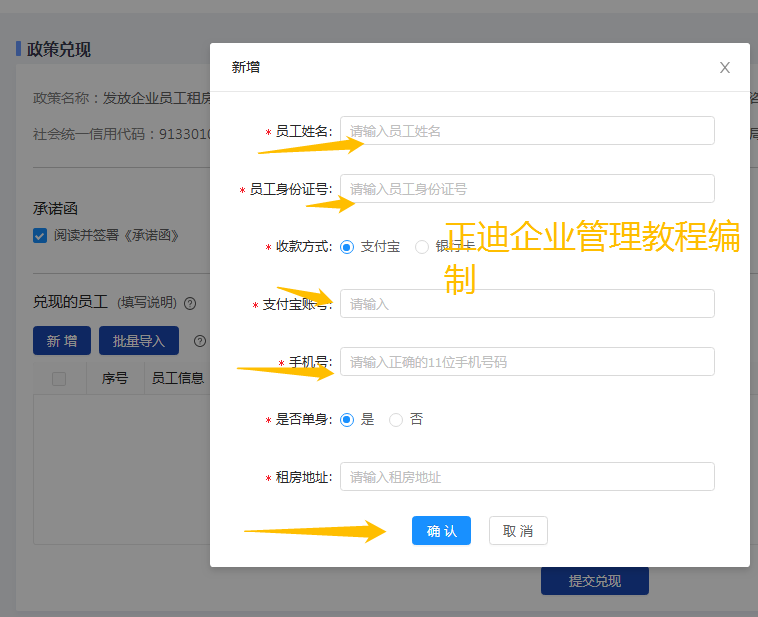The image size is (758, 617).
Task: Click the 支付宝账号 input field
Action: (x=527, y=304)
